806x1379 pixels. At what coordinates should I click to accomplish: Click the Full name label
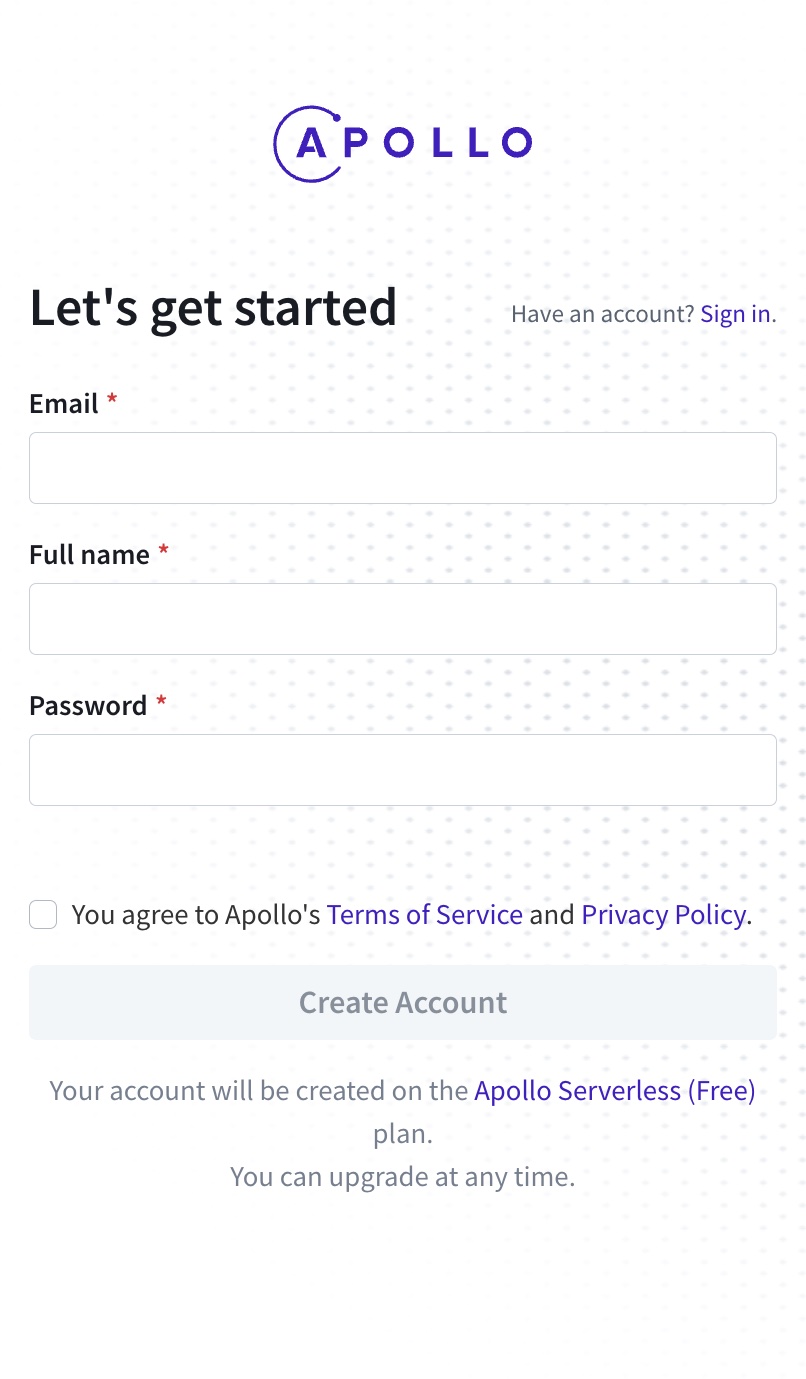point(89,554)
